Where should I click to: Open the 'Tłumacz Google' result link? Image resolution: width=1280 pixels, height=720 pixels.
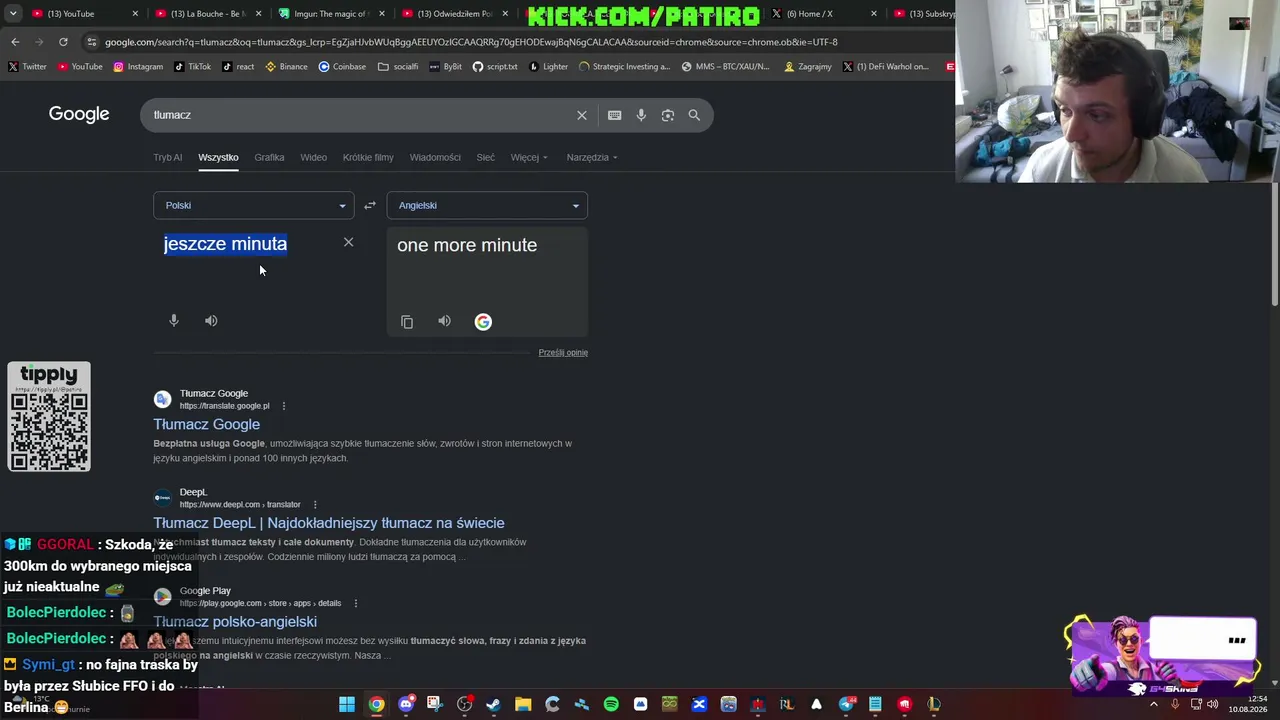coord(207,424)
